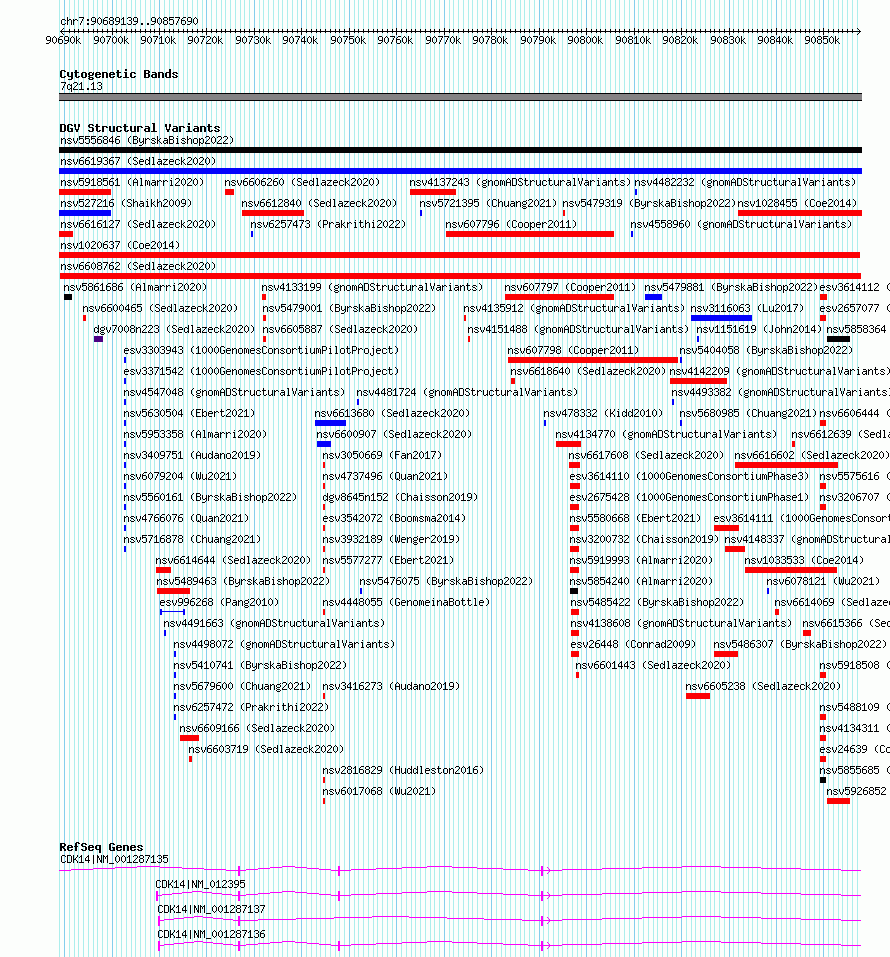The height and width of the screenshot is (957, 890).
Task: Open nsv5489463 (ByrskaBishop2022) variant
Action: (243, 581)
